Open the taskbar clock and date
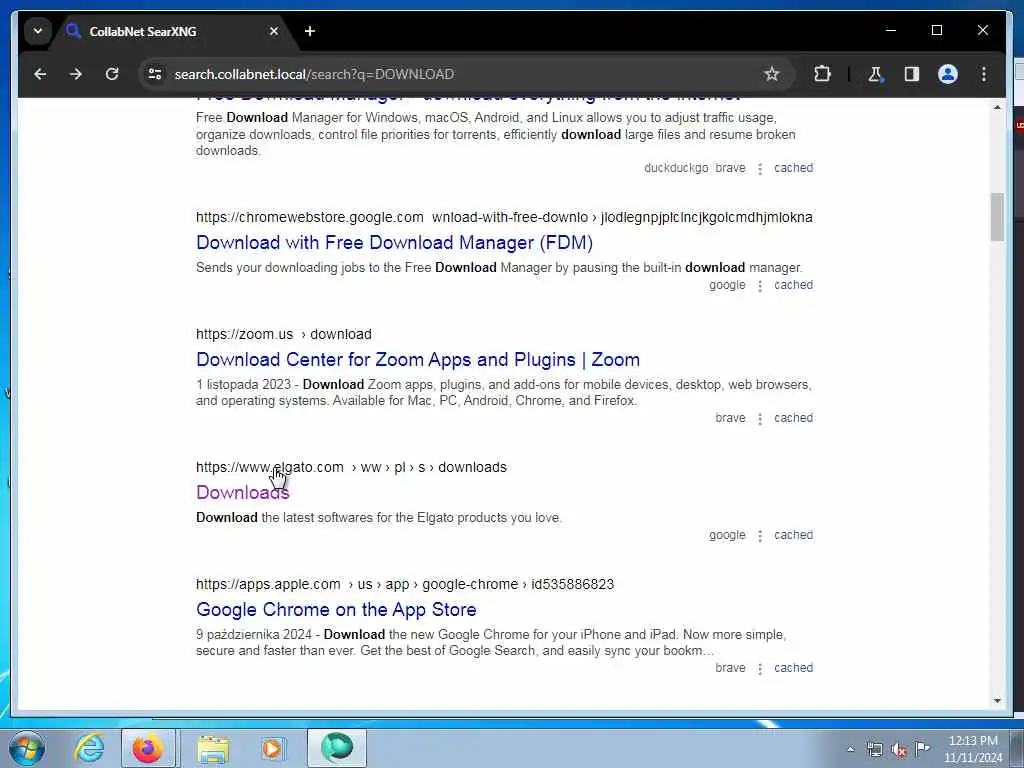Image resolution: width=1024 pixels, height=768 pixels. [973, 749]
